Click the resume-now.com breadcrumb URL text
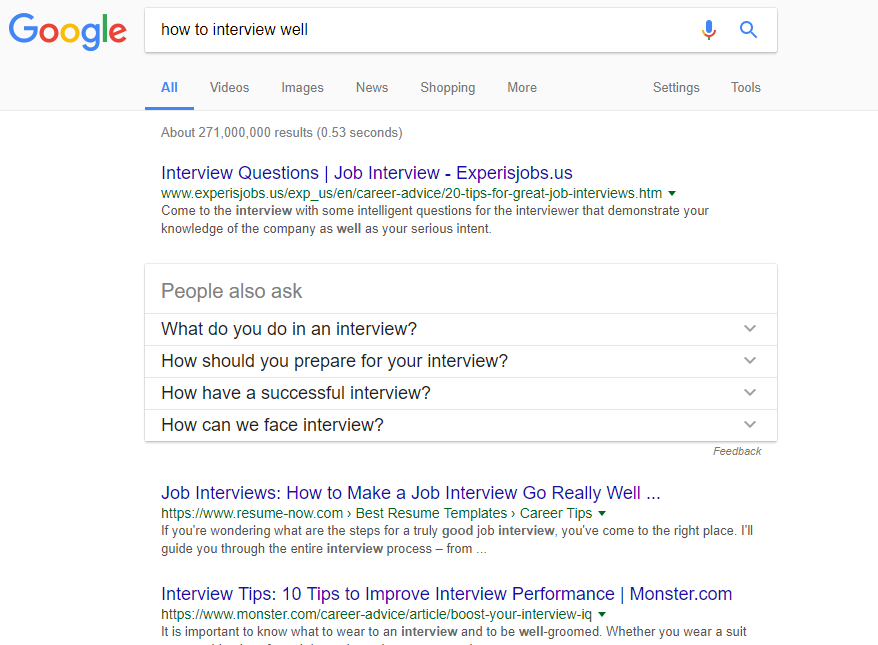 (x=376, y=513)
